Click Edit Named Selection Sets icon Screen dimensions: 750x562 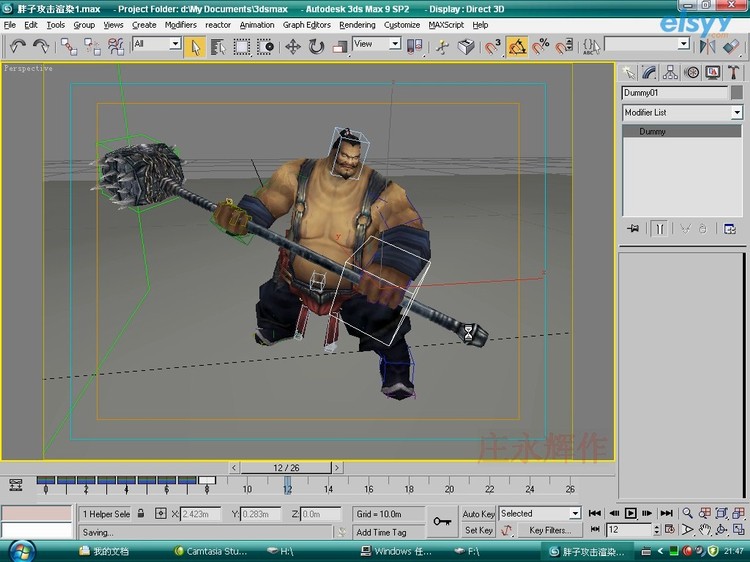pyautogui.click(x=591, y=47)
